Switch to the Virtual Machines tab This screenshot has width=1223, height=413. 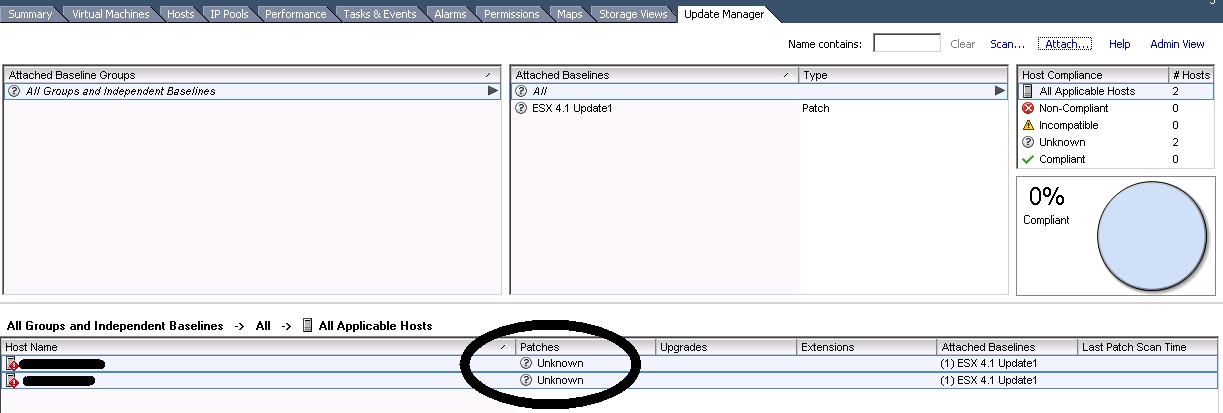coord(110,14)
